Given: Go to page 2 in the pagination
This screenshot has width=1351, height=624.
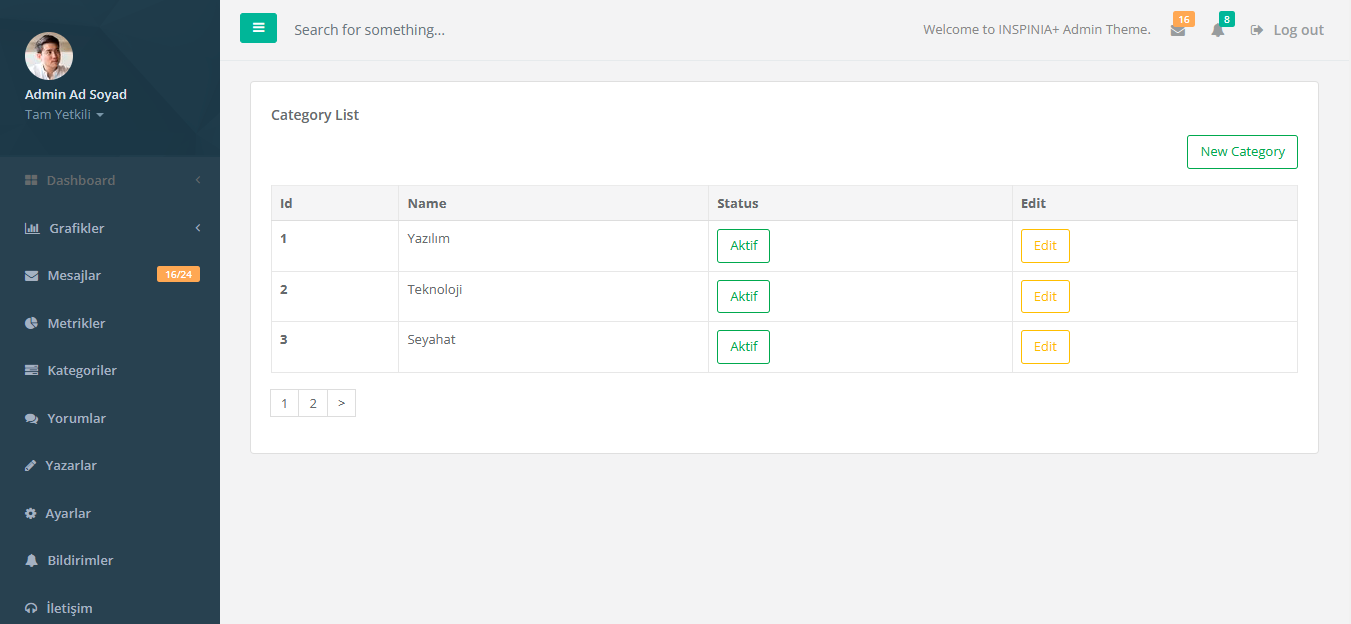Looking at the screenshot, I should [x=313, y=403].
